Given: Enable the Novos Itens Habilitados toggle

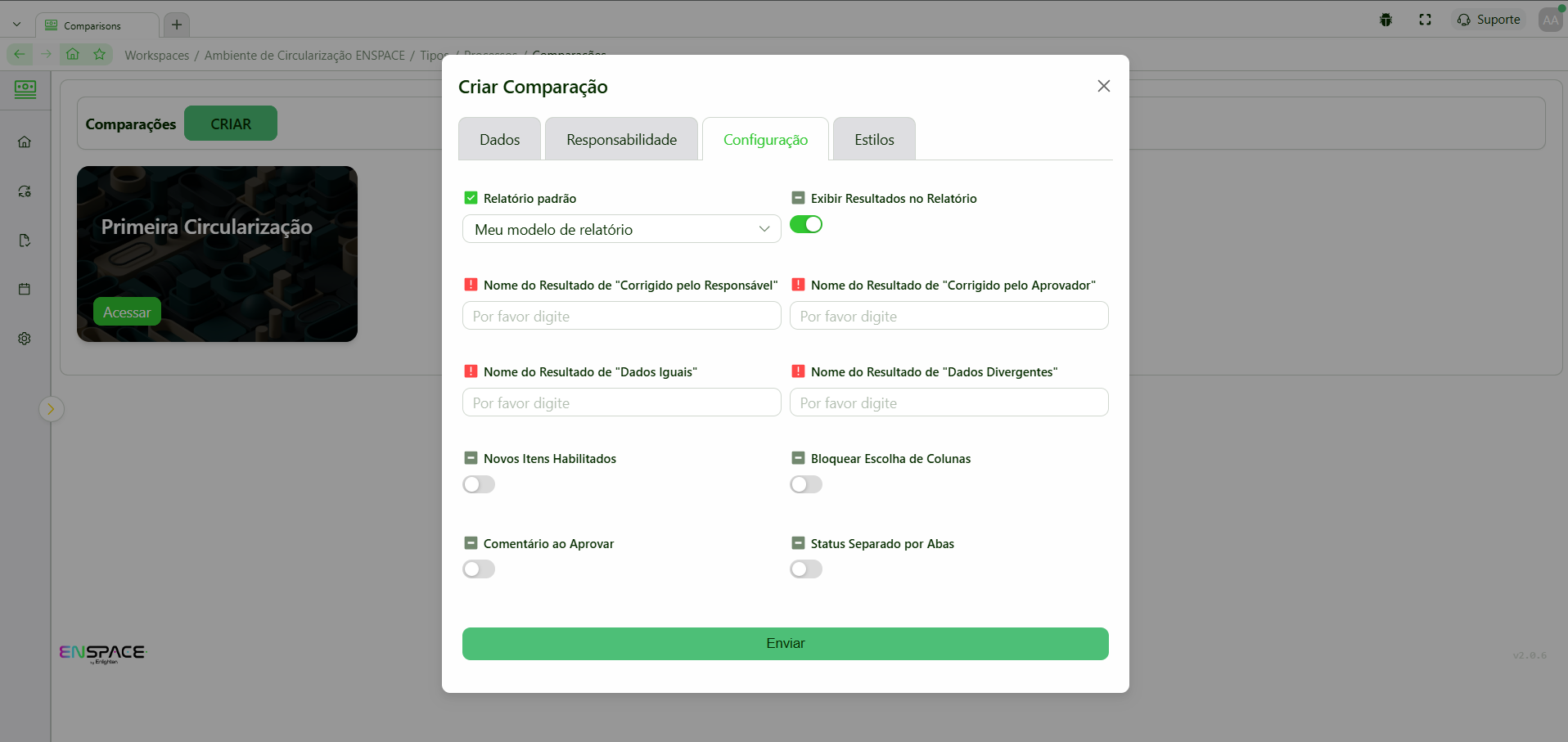Looking at the screenshot, I should coord(478,484).
